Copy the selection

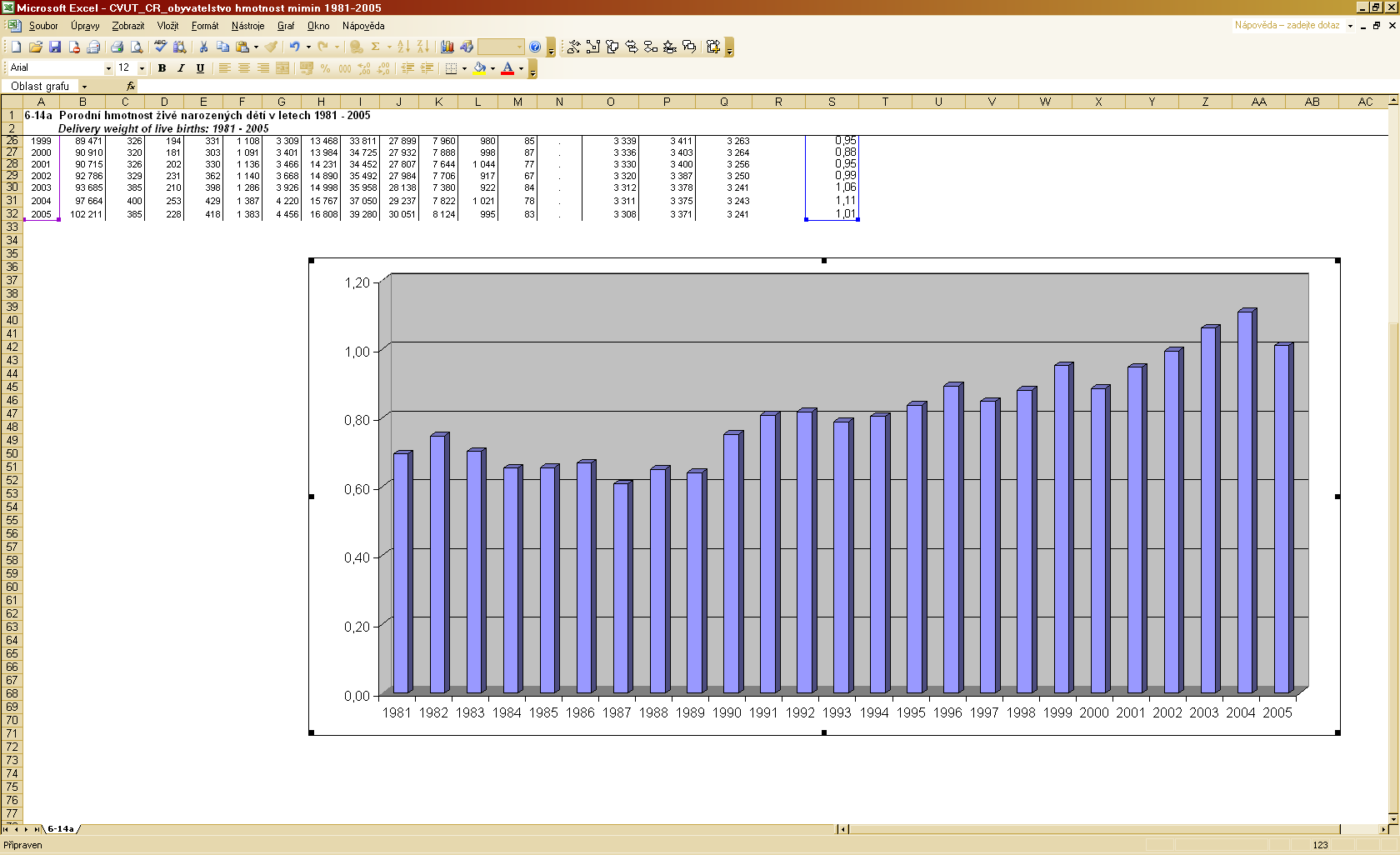coord(222,47)
